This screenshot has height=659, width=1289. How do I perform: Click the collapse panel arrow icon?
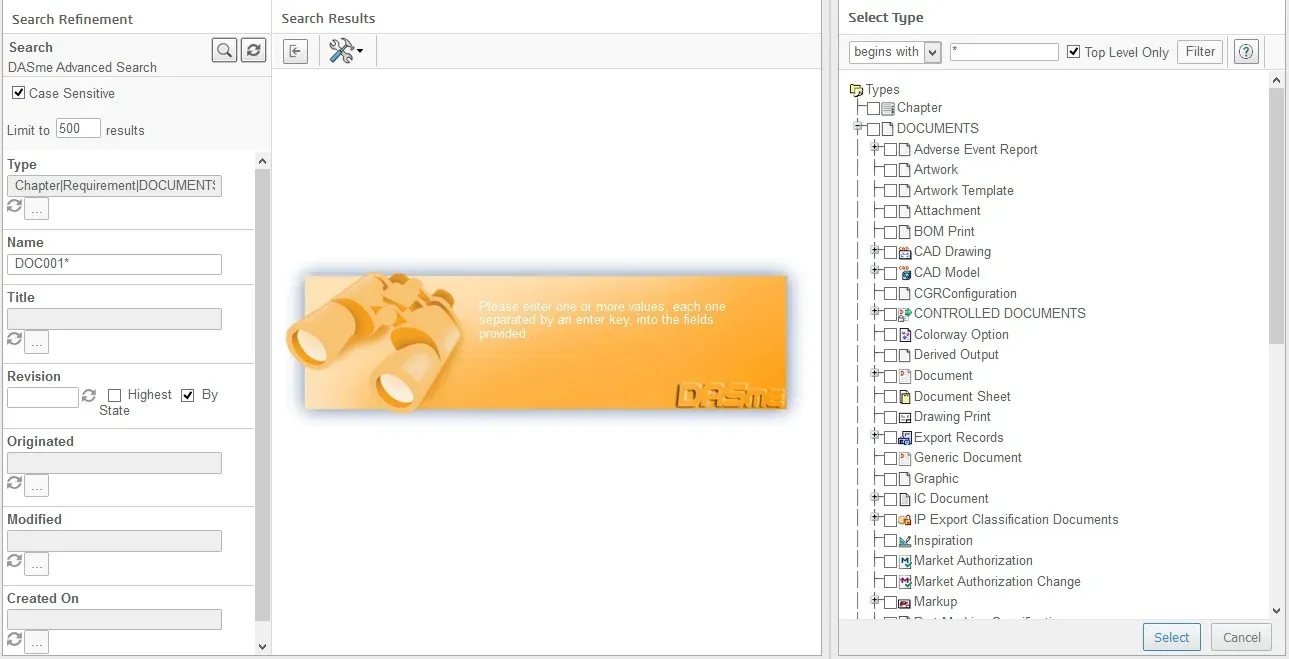coord(295,52)
